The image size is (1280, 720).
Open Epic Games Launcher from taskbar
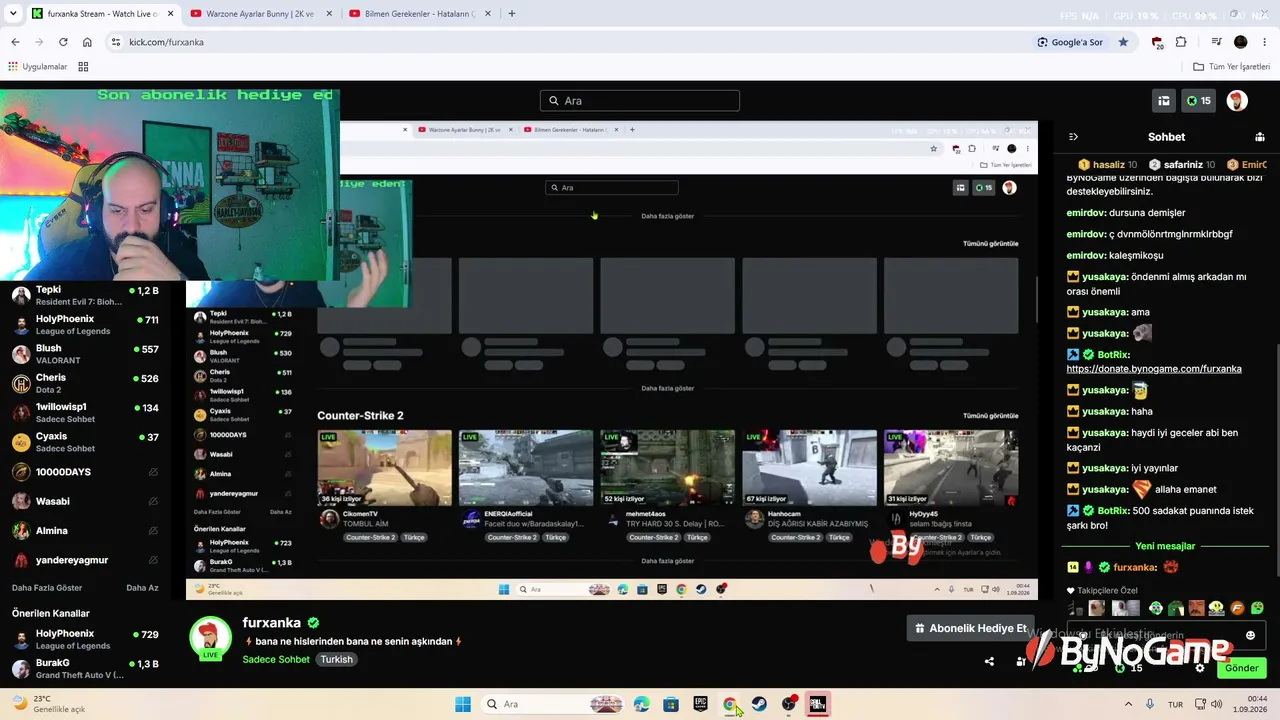point(700,704)
